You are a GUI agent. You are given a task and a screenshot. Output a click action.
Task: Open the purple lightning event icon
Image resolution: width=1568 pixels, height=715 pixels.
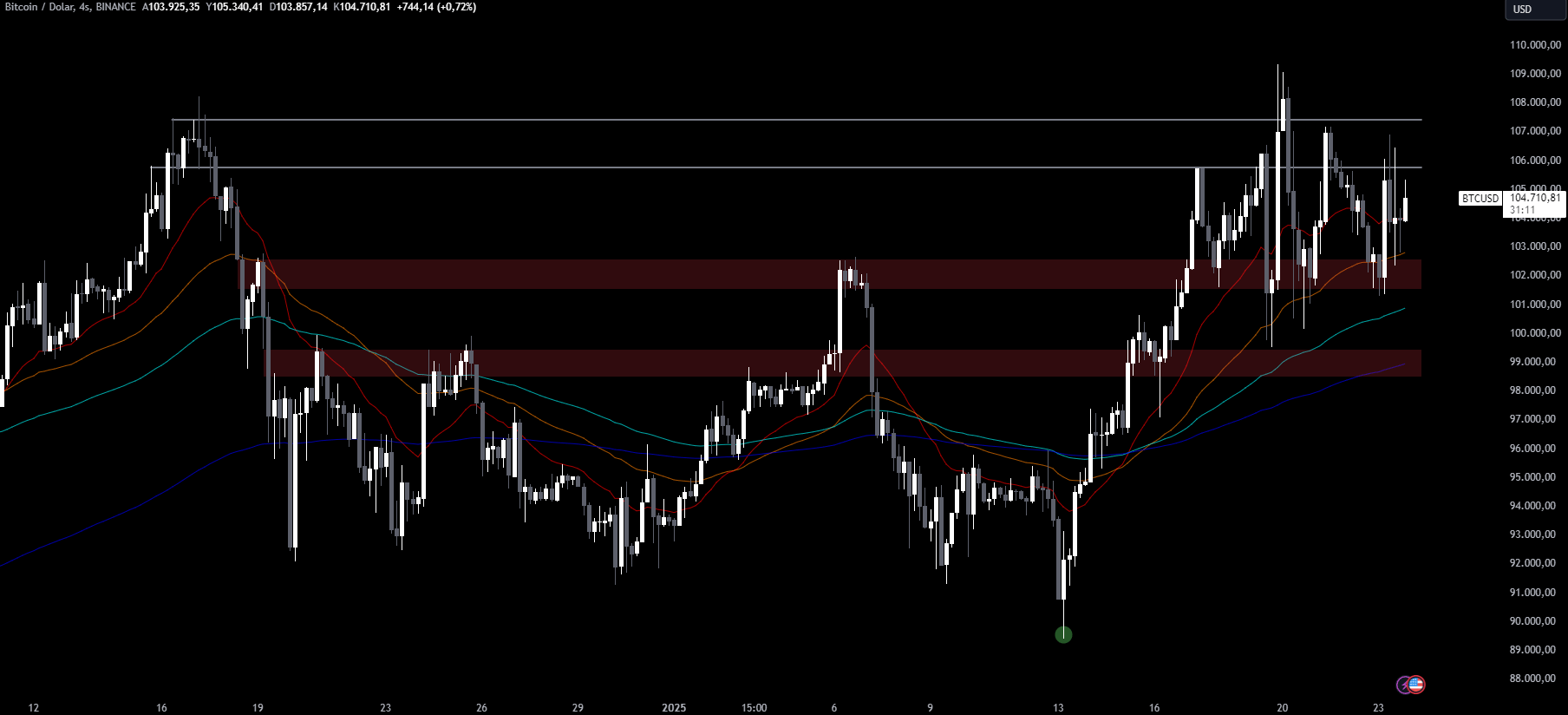[1404, 685]
